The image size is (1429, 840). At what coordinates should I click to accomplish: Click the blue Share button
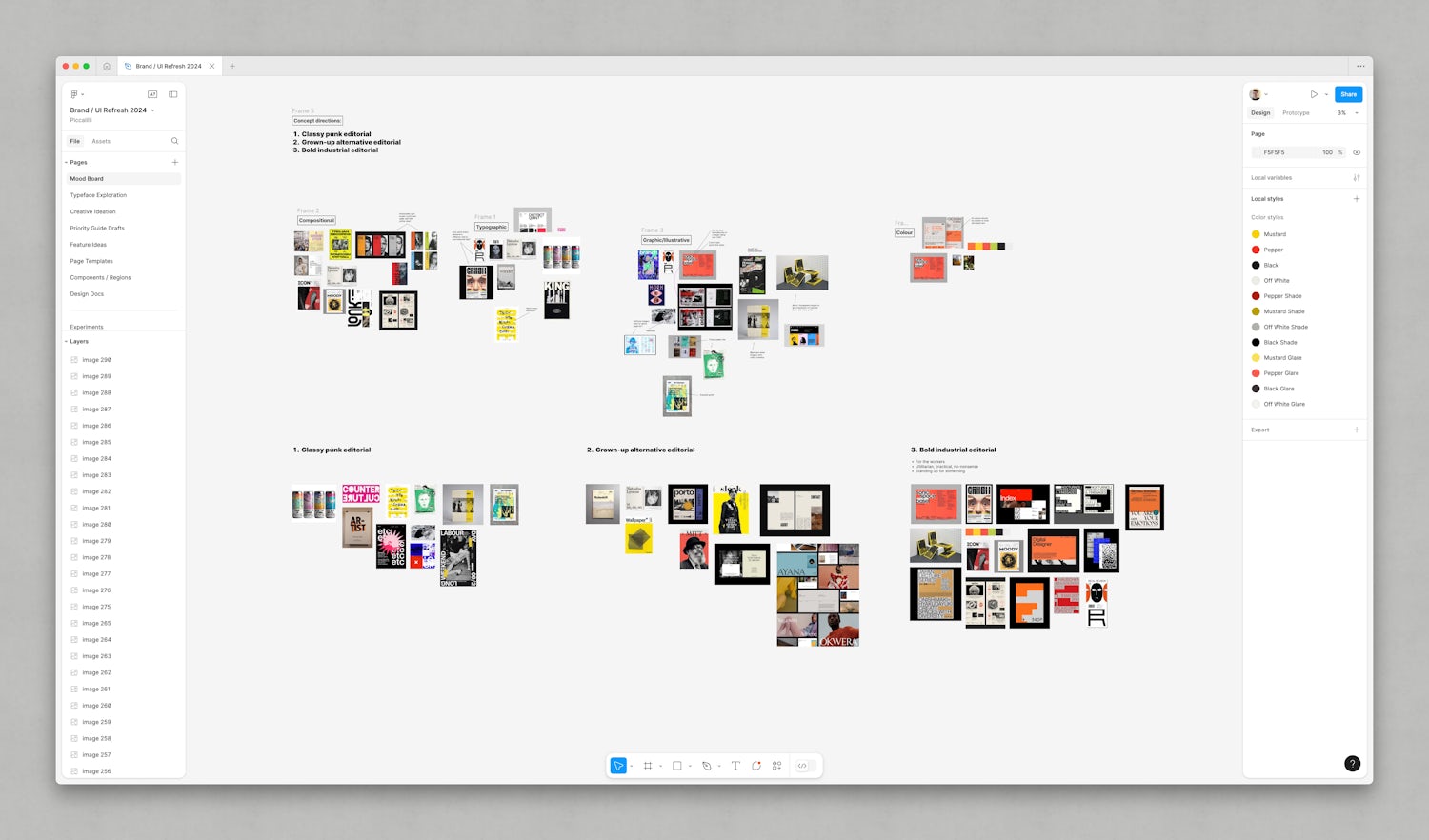click(x=1348, y=94)
